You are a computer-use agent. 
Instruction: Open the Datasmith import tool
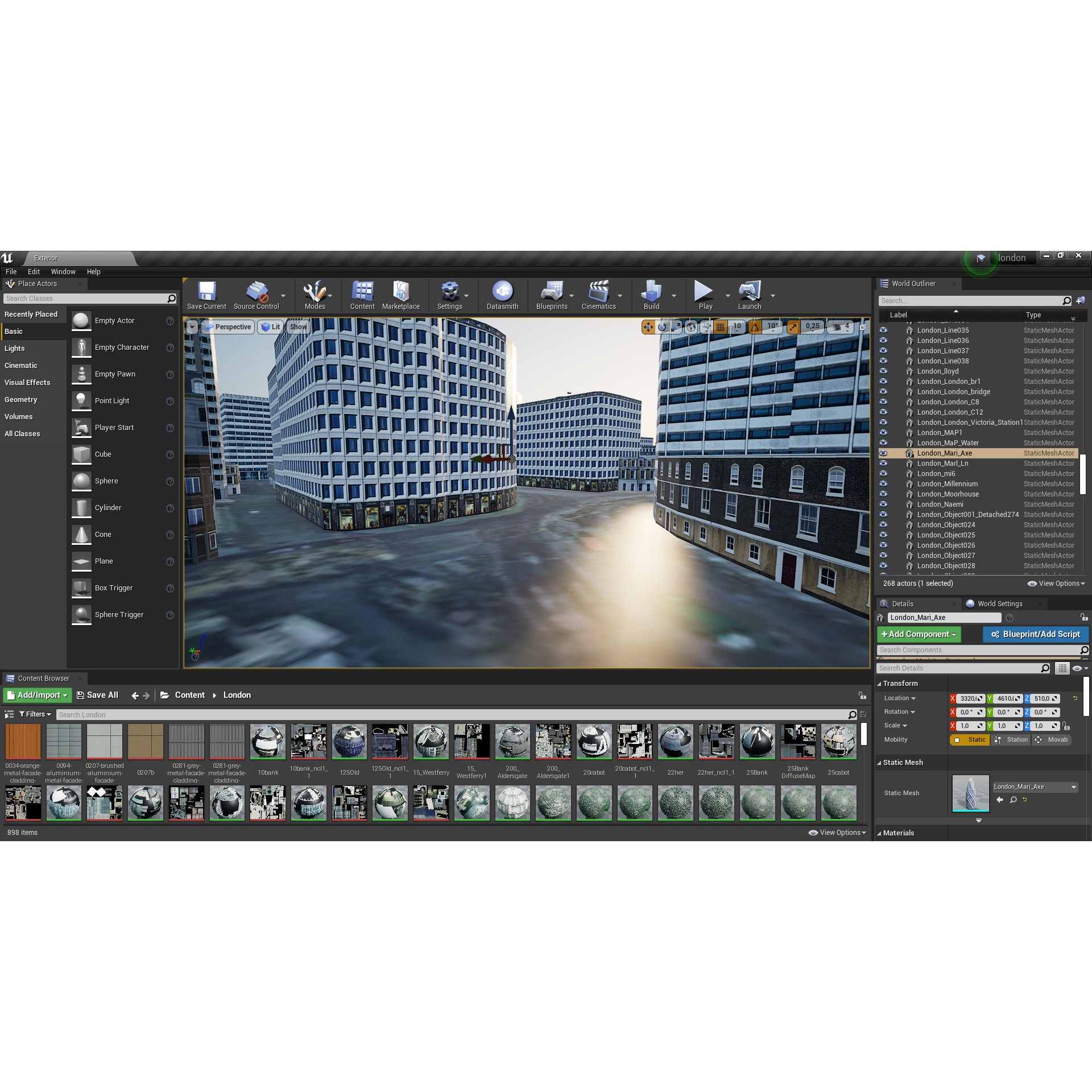503,295
